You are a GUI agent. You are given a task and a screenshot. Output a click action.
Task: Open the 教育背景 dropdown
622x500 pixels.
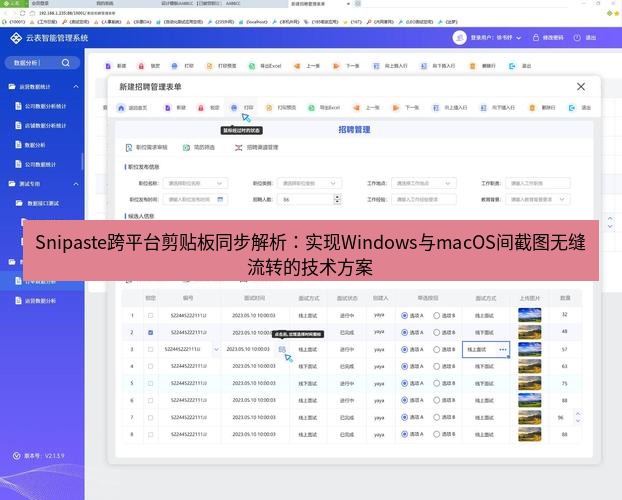538,199
